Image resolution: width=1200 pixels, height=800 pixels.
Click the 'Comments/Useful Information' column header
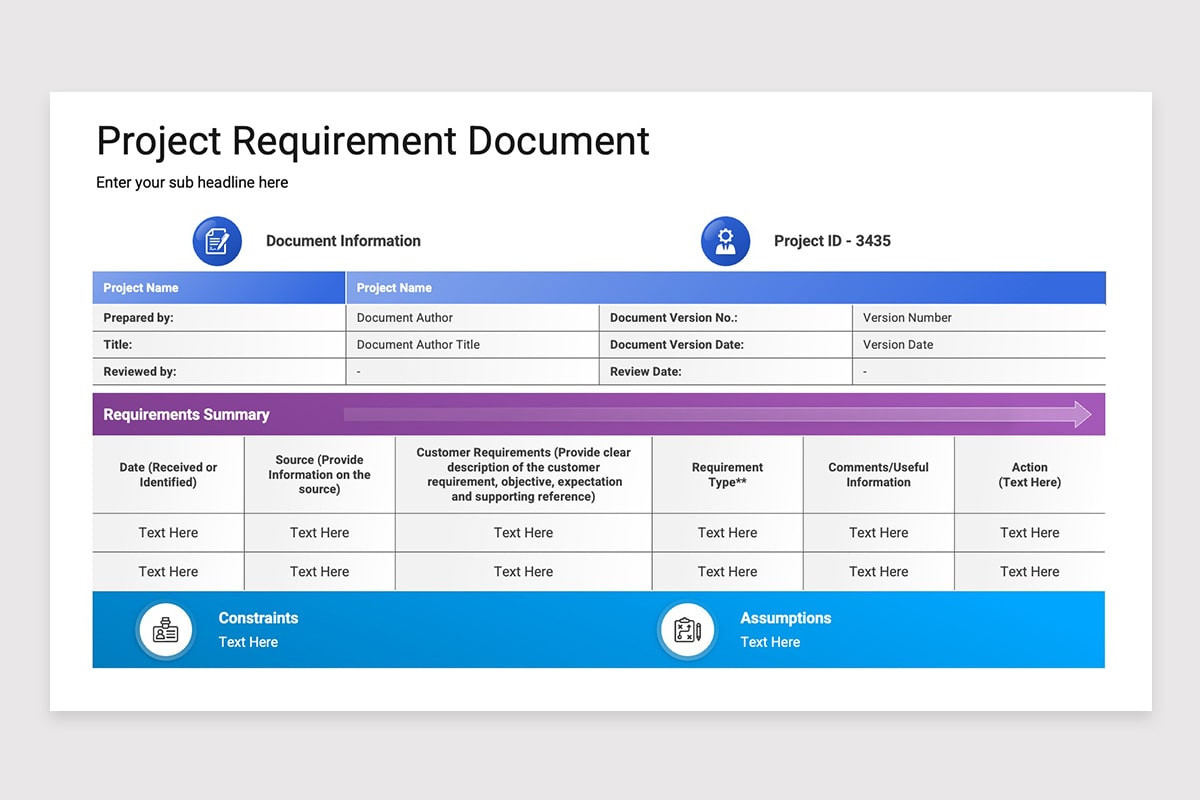(879, 475)
